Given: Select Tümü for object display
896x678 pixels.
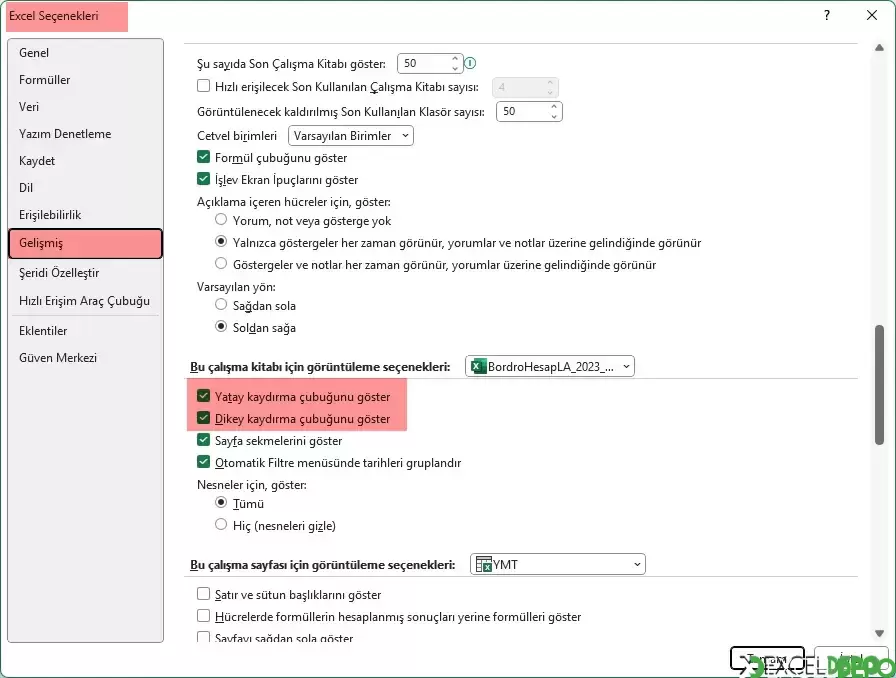Looking at the screenshot, I should (221, 502).
